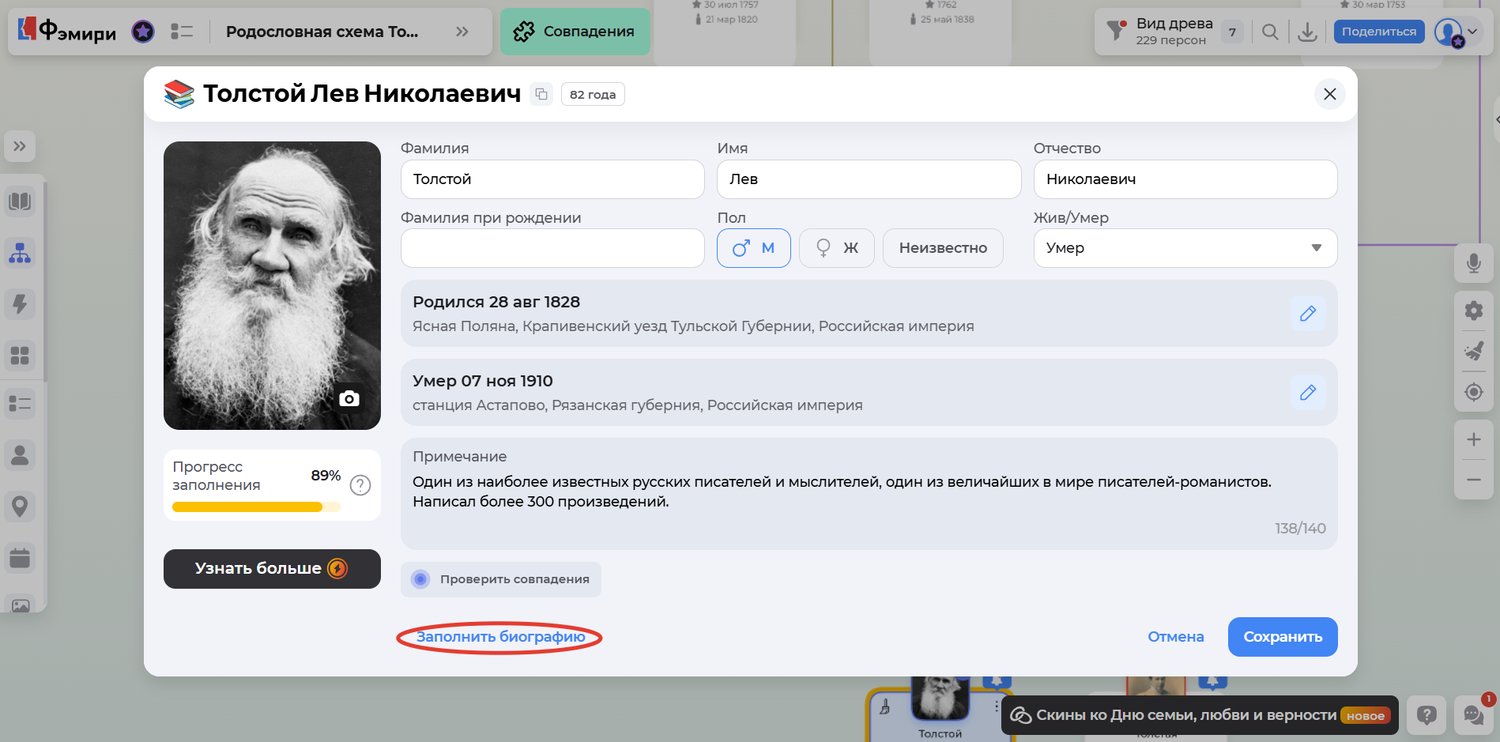Screen dimensions: 1500x742
Task: Open the lightning bolt sidebar icon
Action: tap(20, 304)
